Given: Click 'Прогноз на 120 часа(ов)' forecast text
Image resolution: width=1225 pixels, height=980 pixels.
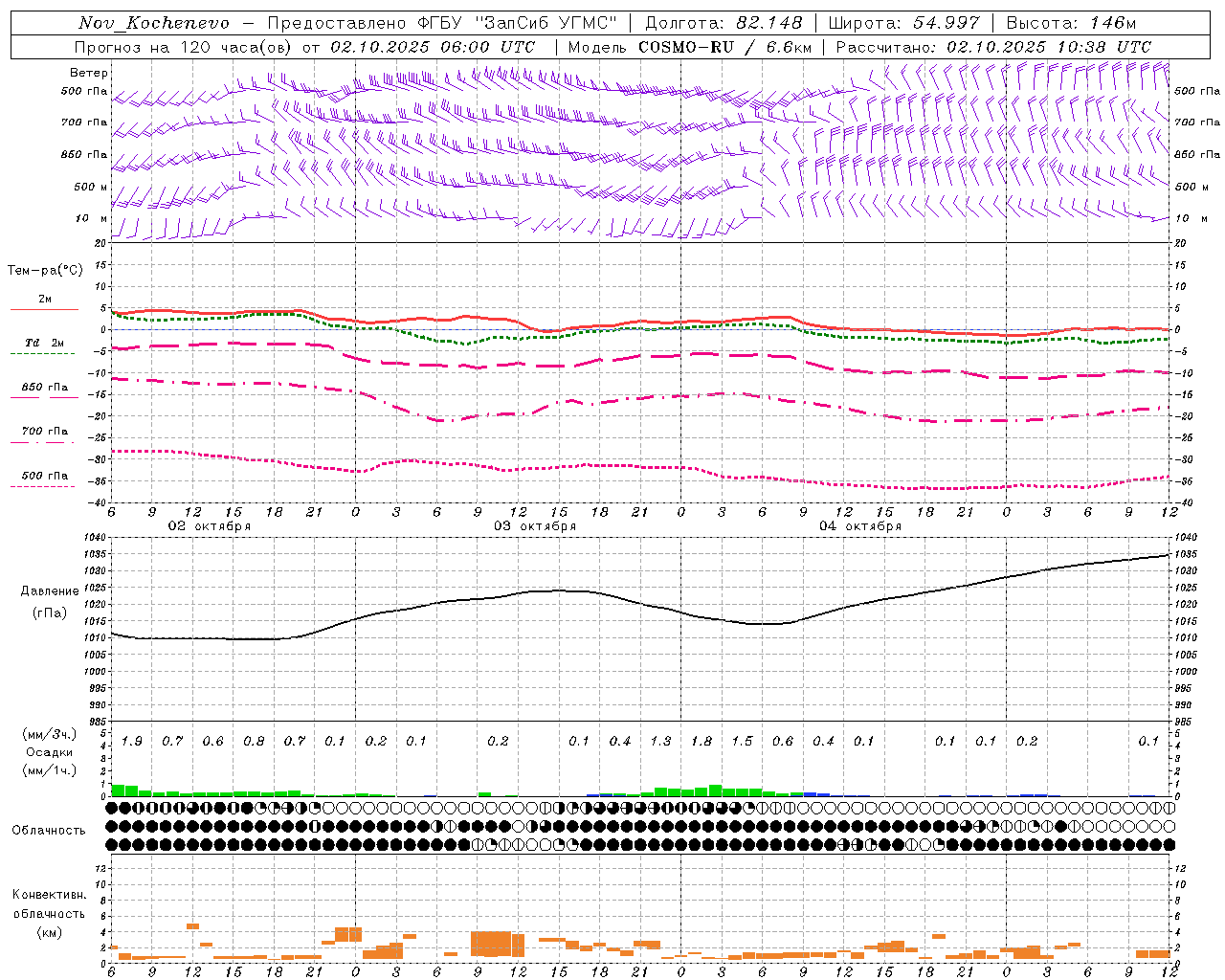Looking at the screenshot, I should tap(184, 47).
